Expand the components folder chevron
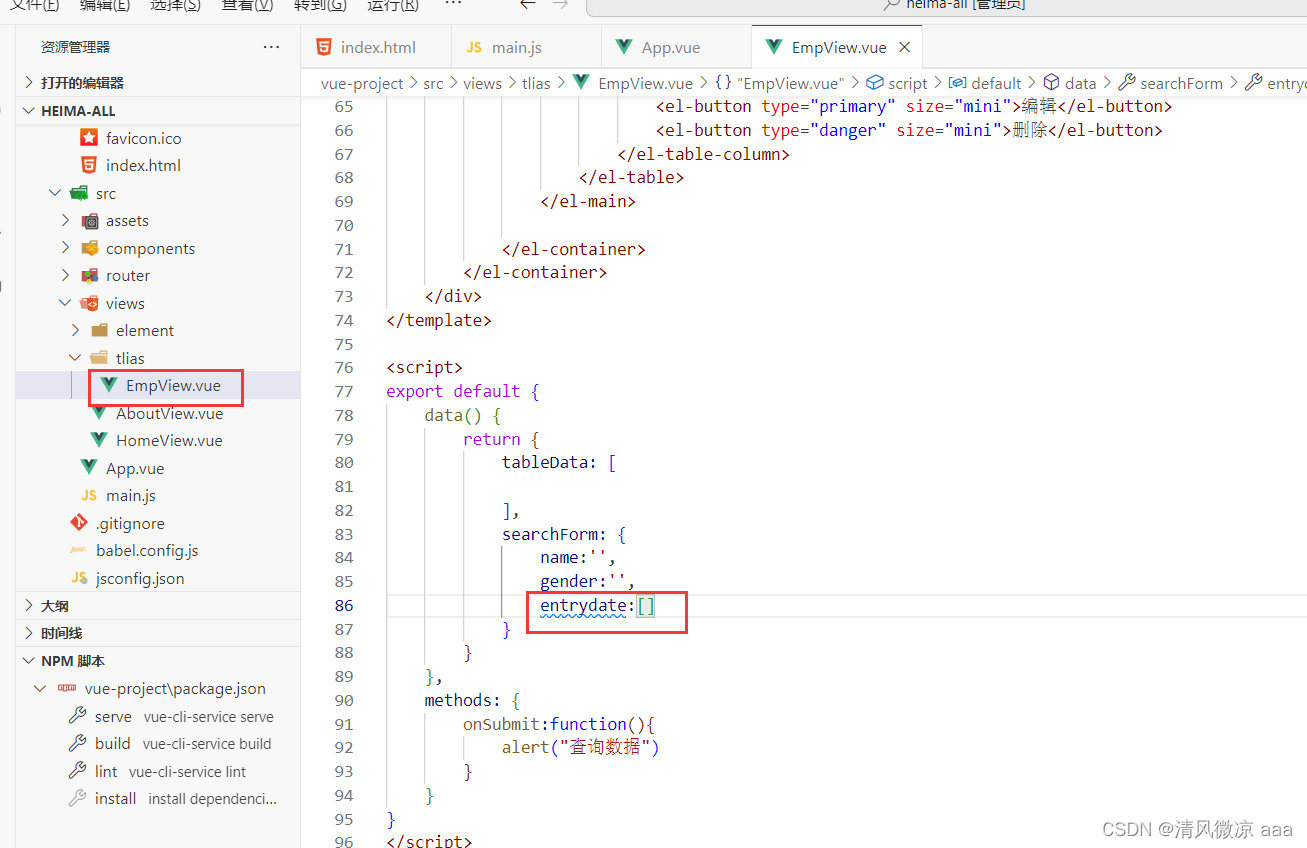This screenshot has width=1307, height=848. pos(66,248)
